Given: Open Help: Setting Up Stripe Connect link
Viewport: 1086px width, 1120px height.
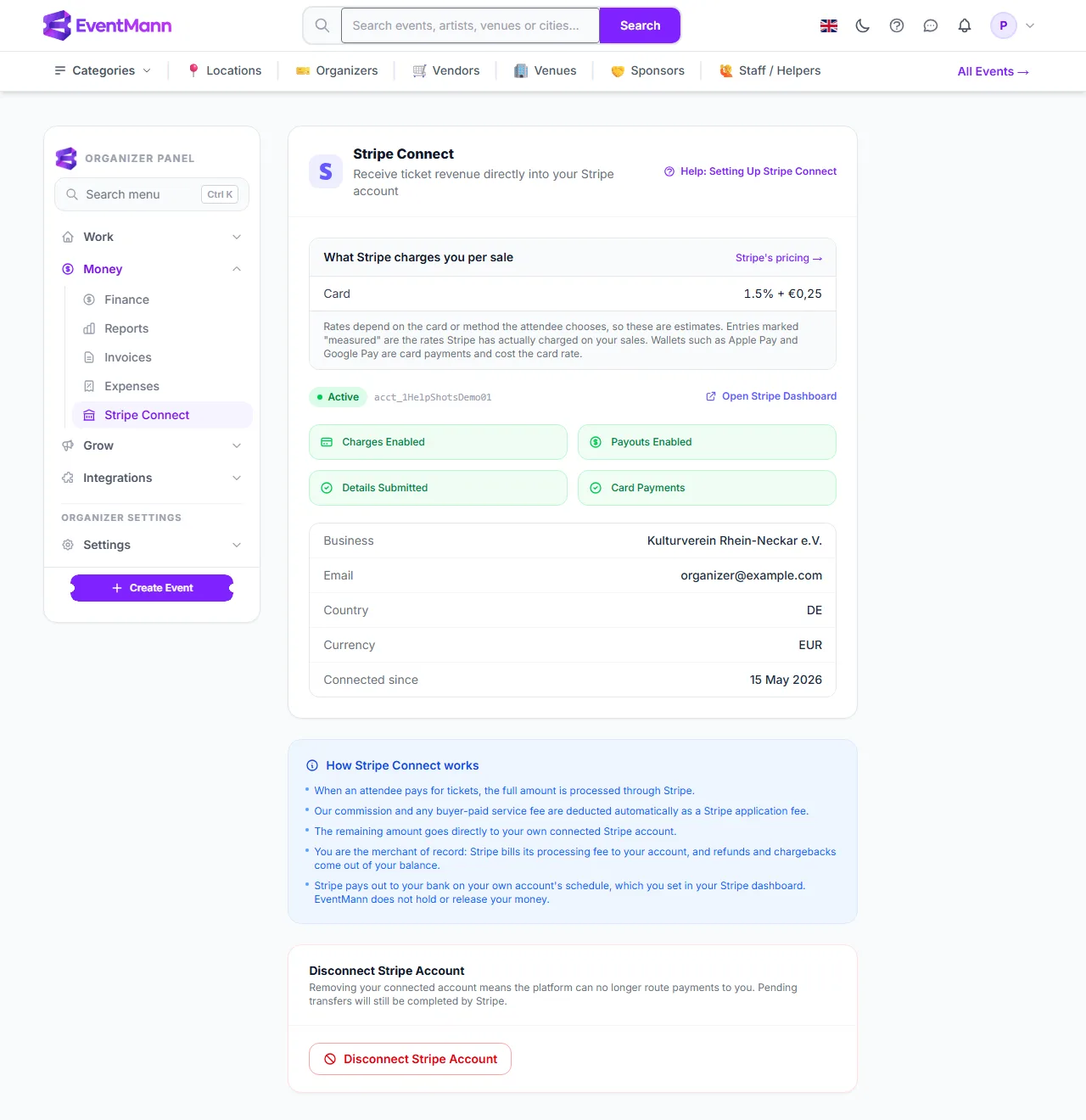Looking at the screenshot, I should click(750, 171).
